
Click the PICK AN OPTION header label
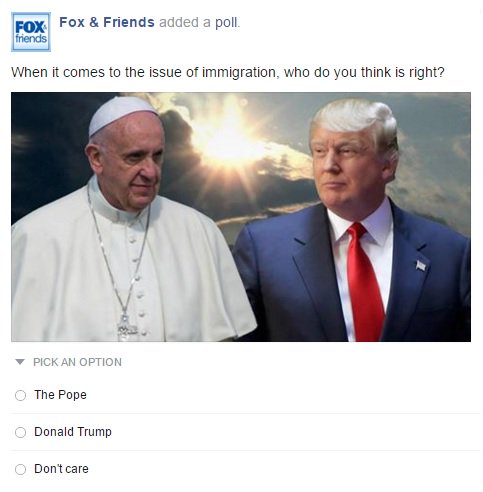coord(77,362)
